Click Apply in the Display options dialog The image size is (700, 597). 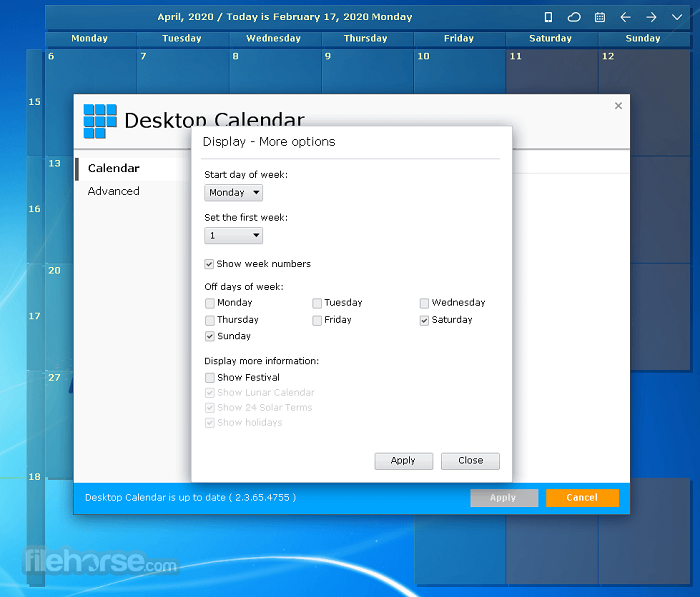pos(403,461)
